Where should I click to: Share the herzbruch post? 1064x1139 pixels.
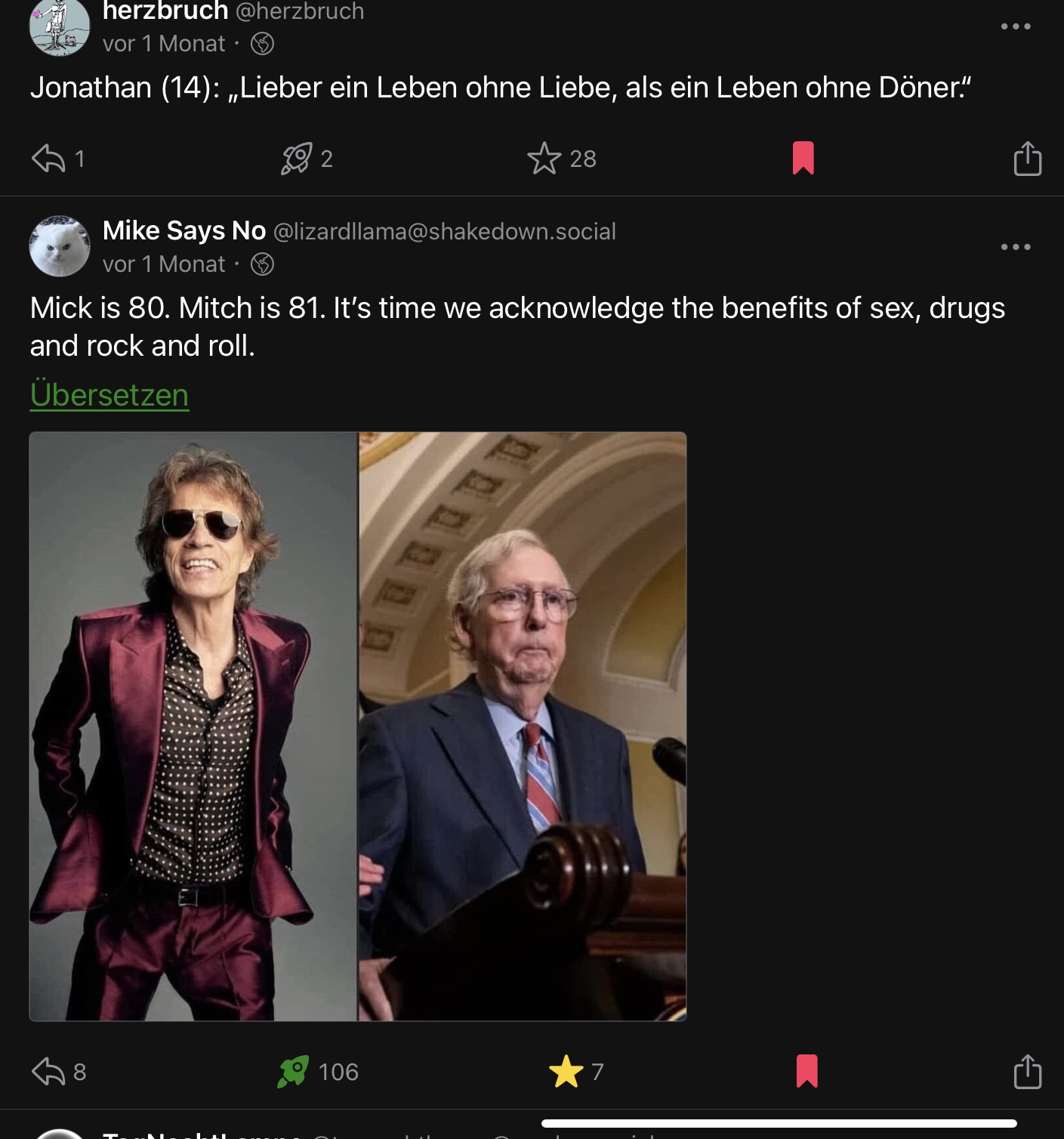(x=1027, y=159)
